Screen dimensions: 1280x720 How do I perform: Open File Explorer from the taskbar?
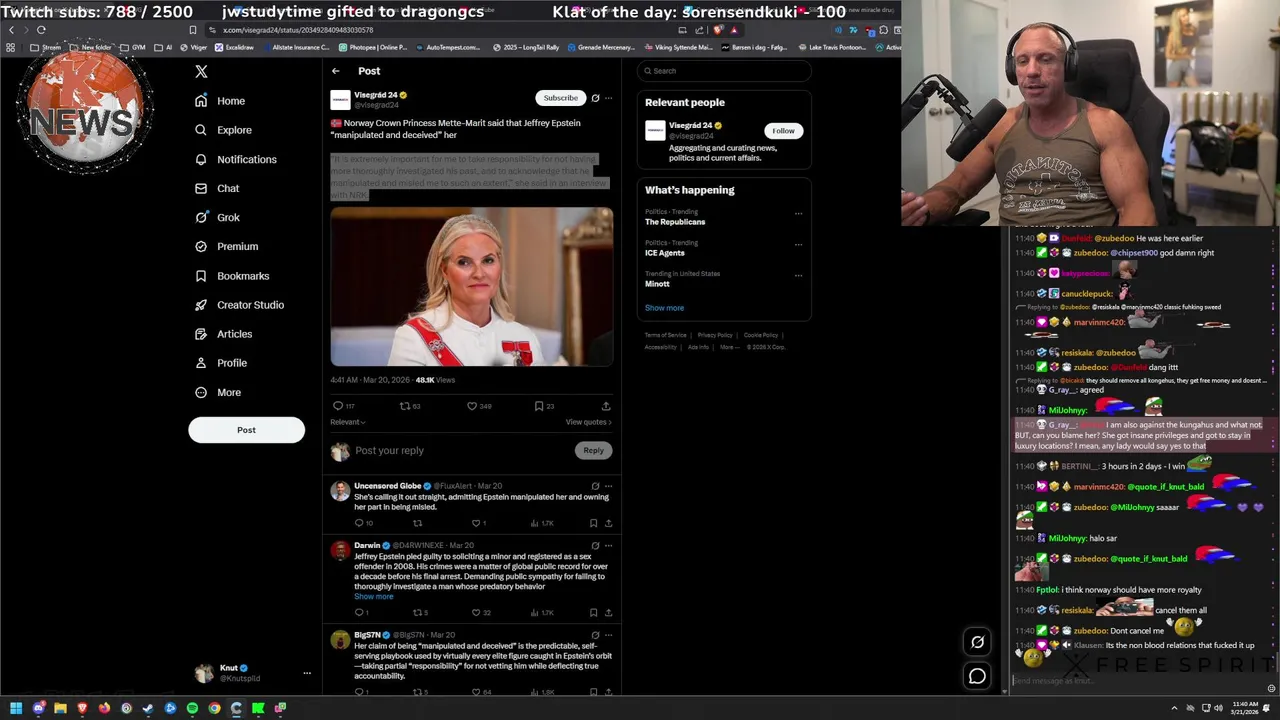(x=60, y=708)
